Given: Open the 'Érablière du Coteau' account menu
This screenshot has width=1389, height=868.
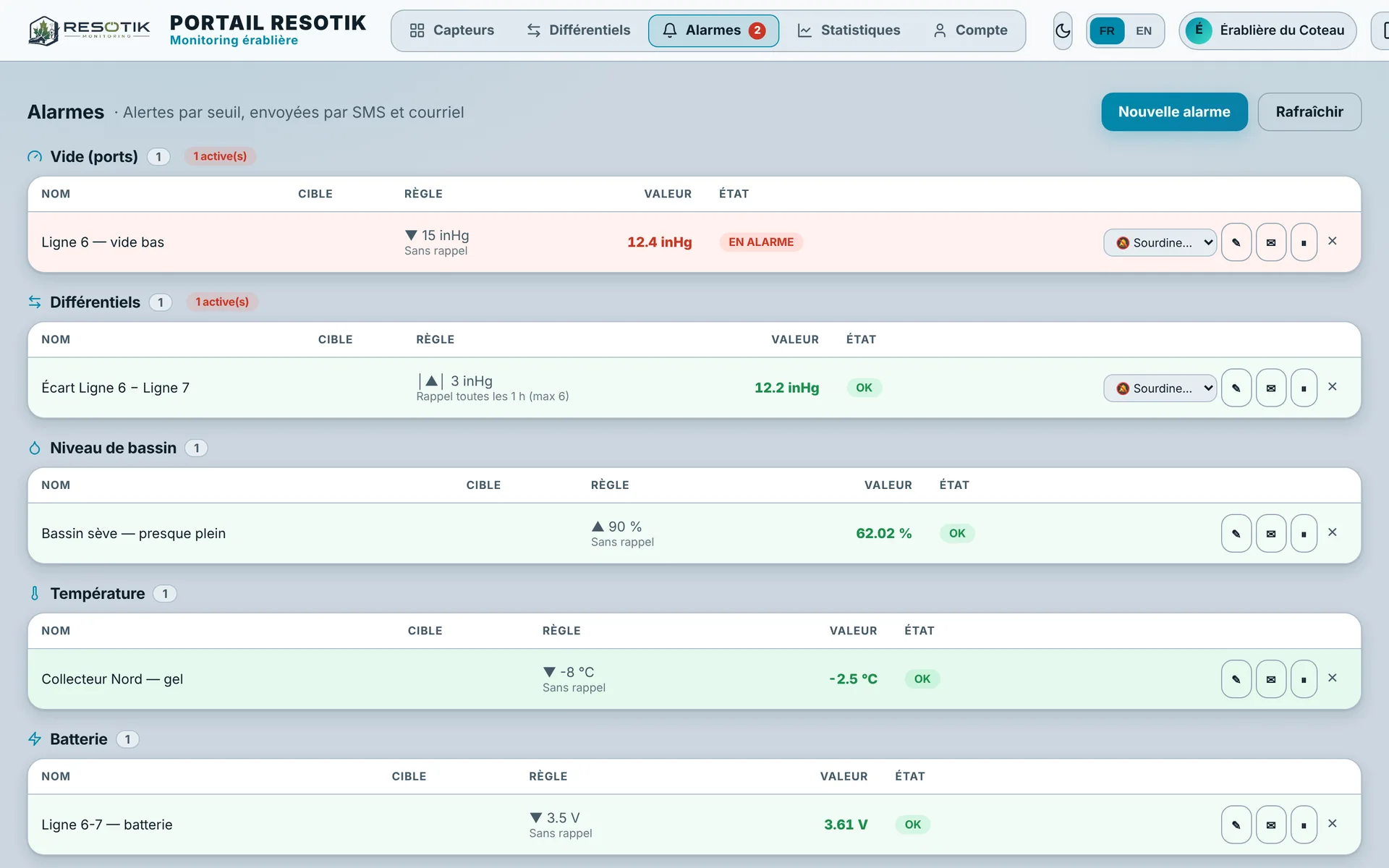Looking at the screenshot, I should [x=1267, y=30].
